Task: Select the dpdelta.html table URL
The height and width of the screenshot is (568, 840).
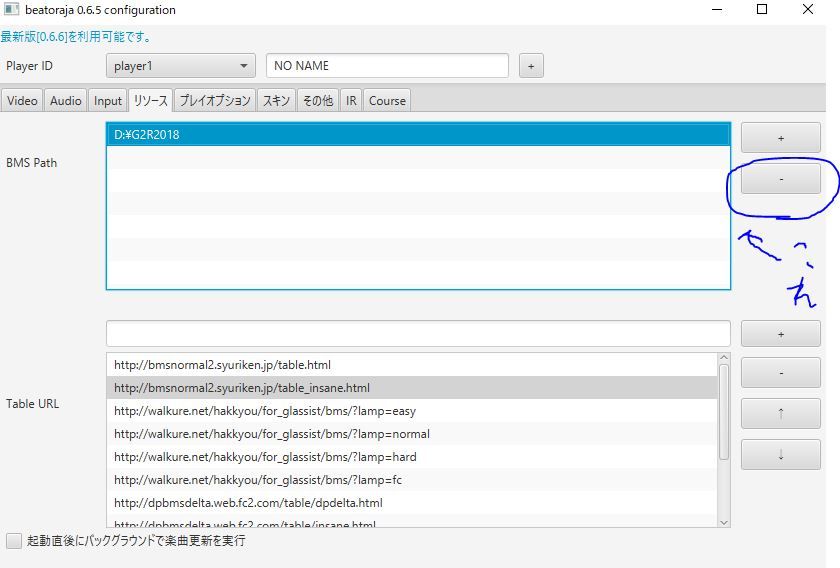Action: [x=412, y=503]
